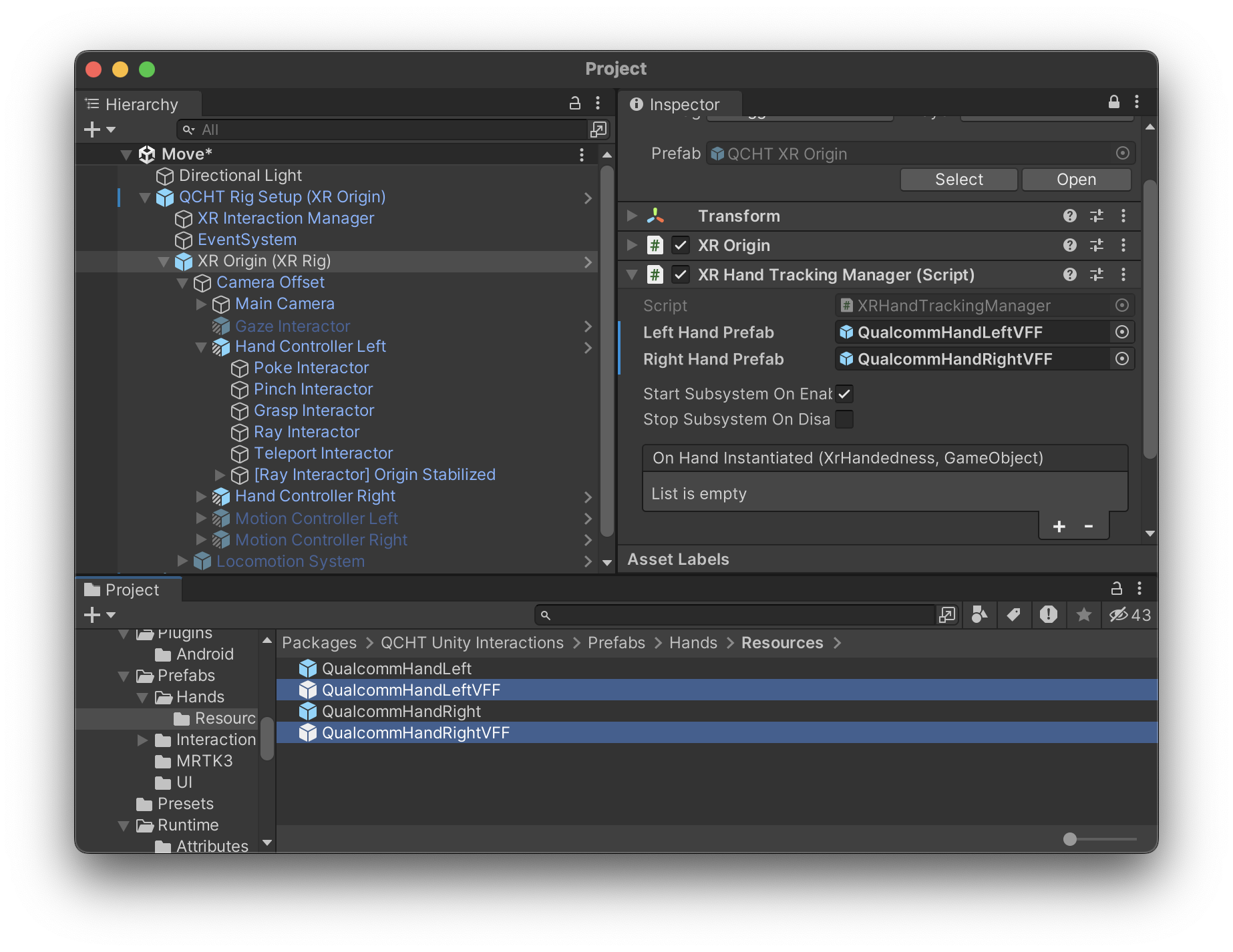
Task: Expand the Transform component
Action: (632, 216)
